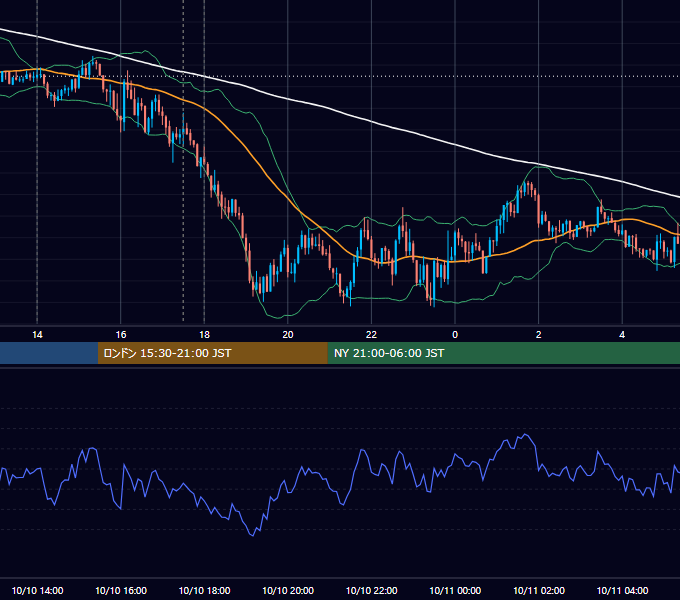
Task: Click the blue session bar before ロンドン
Action: [x=49, y=353]
